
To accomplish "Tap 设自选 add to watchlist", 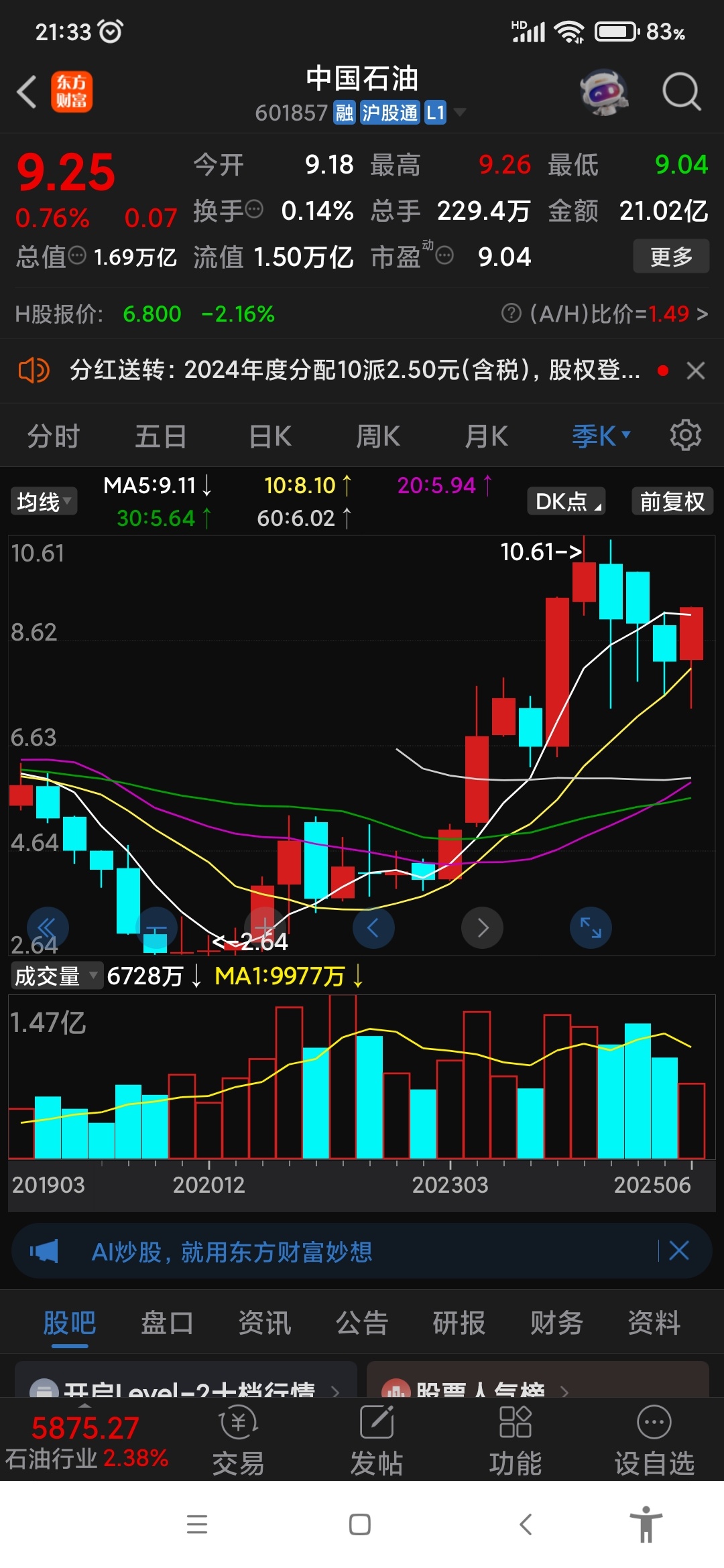I will [654, 1441].
